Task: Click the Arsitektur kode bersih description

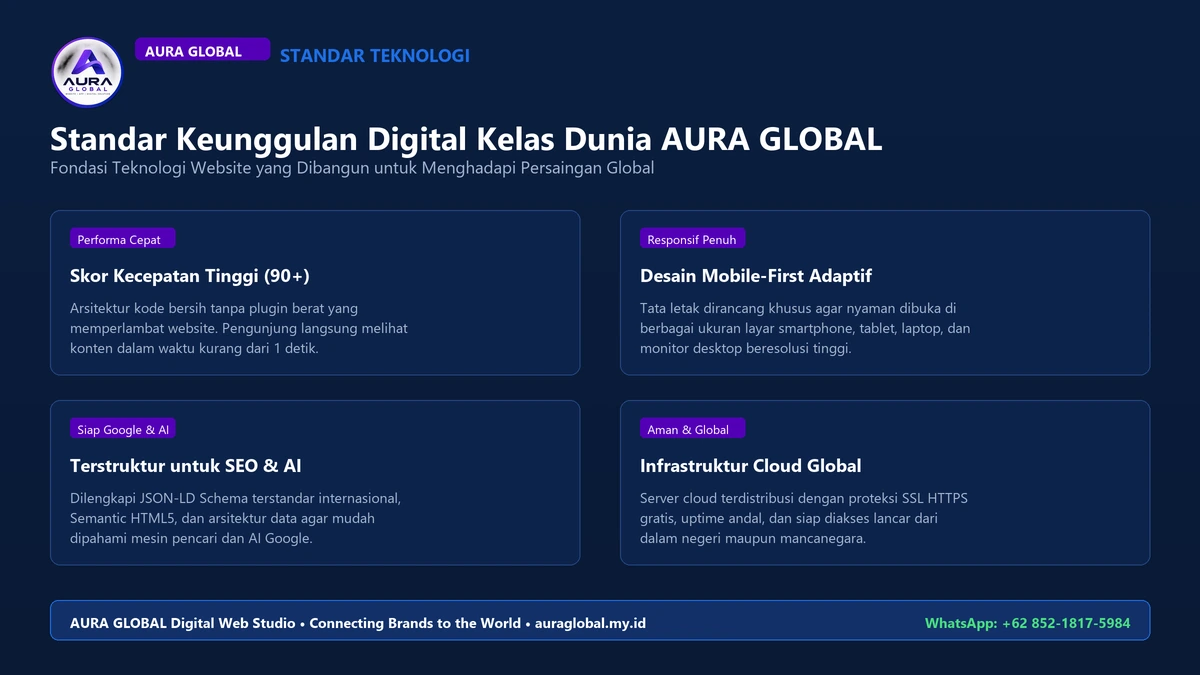Action: (239, 328)
